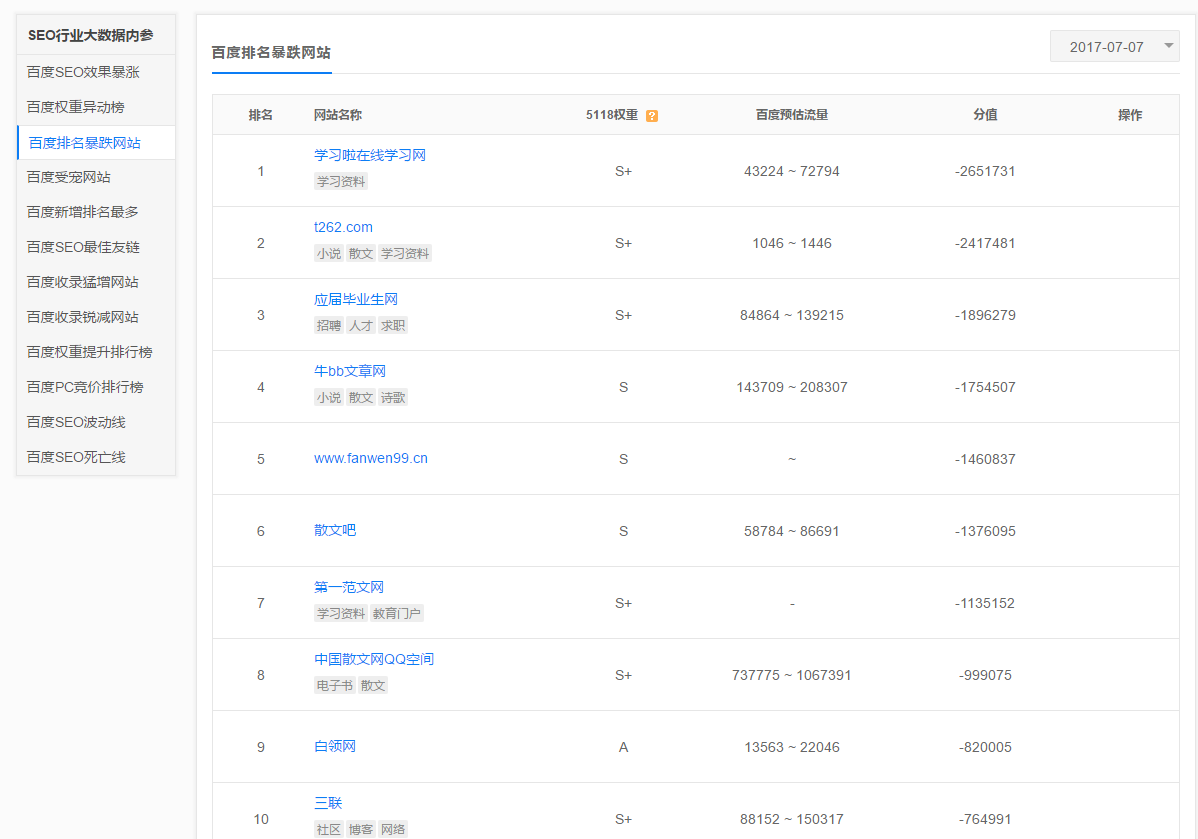Click 散文 tag under t262.com

tap(361, 253)
